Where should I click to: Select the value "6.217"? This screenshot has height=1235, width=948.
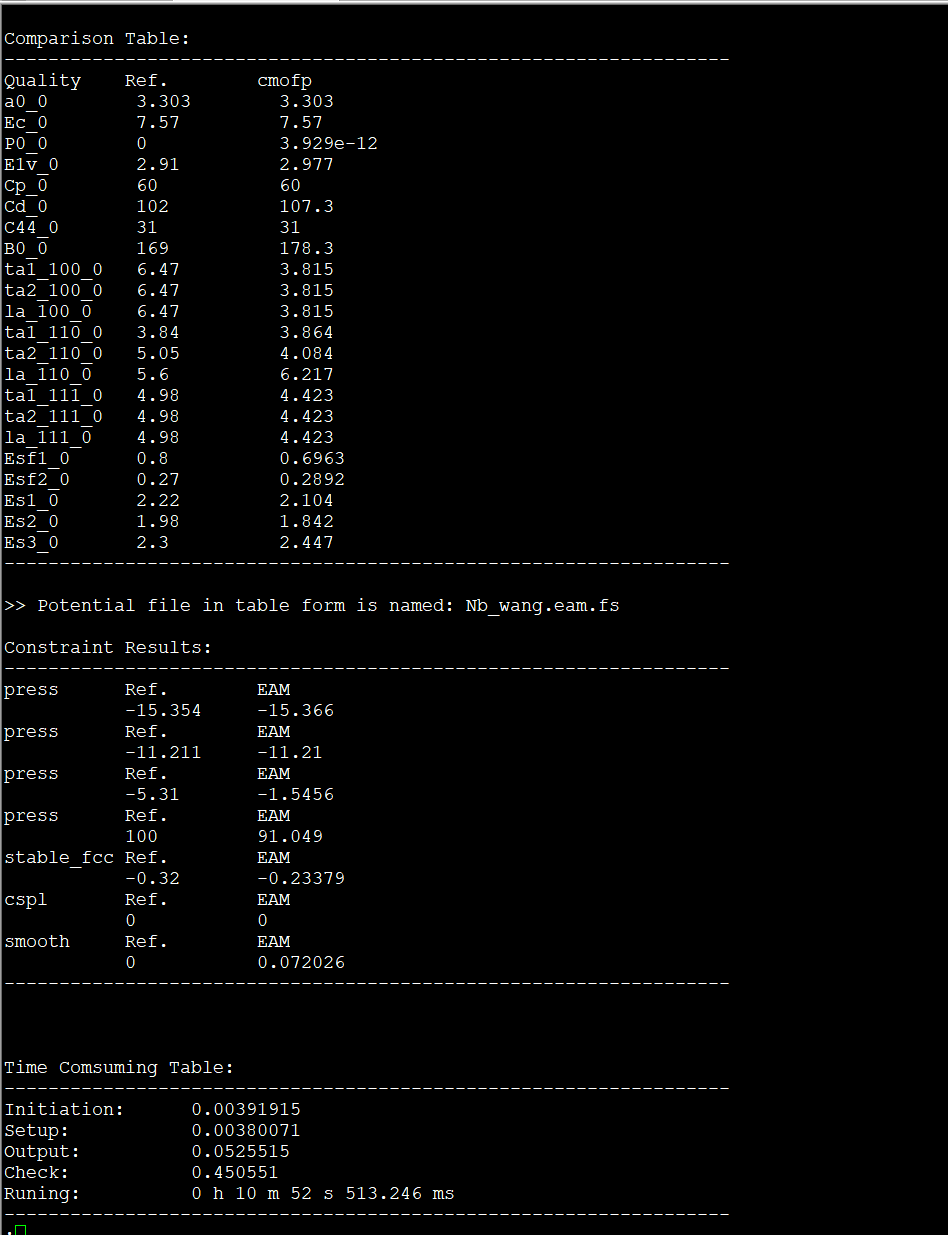tap(307, 375)
